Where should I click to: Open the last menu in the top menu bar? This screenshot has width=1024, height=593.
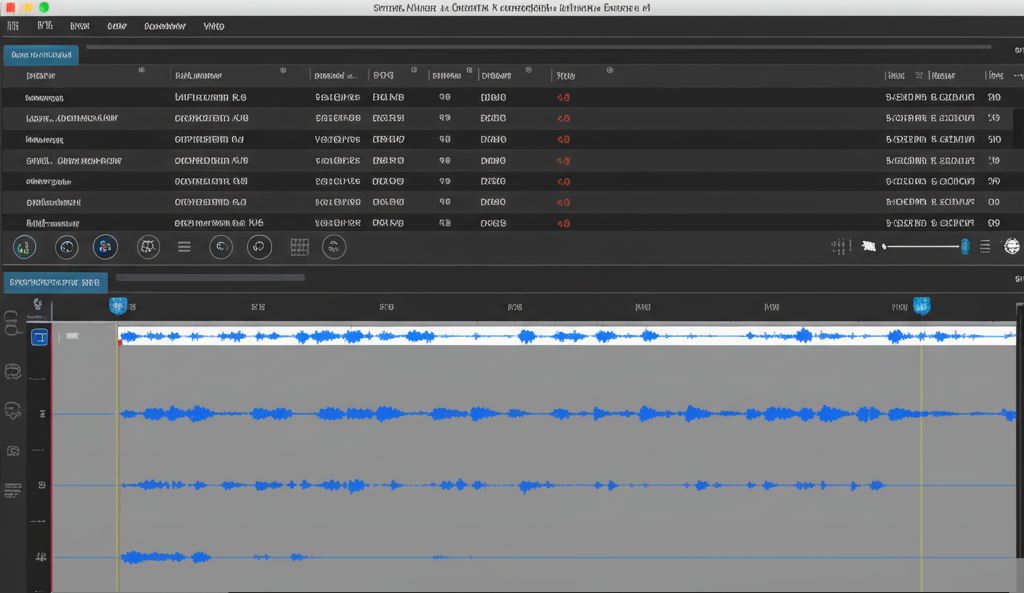[213, 26]
